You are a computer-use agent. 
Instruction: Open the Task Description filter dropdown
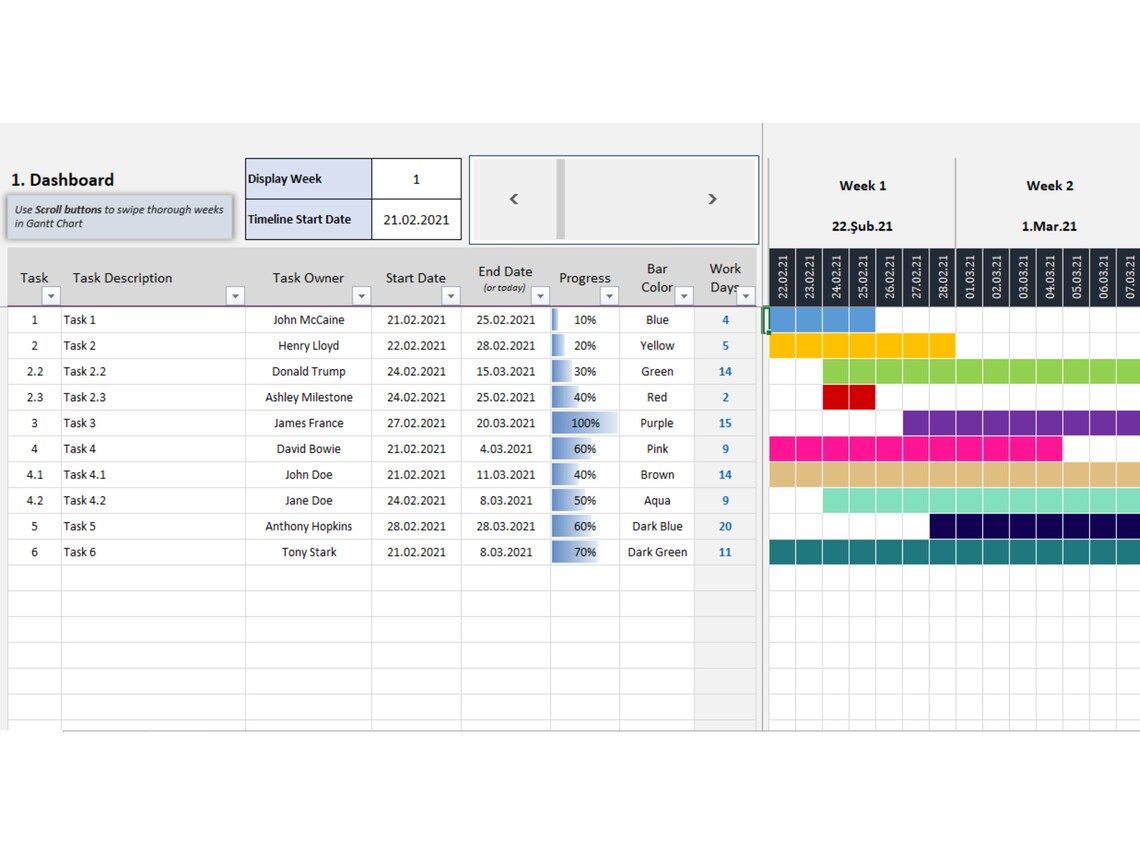tap(235, 296)
